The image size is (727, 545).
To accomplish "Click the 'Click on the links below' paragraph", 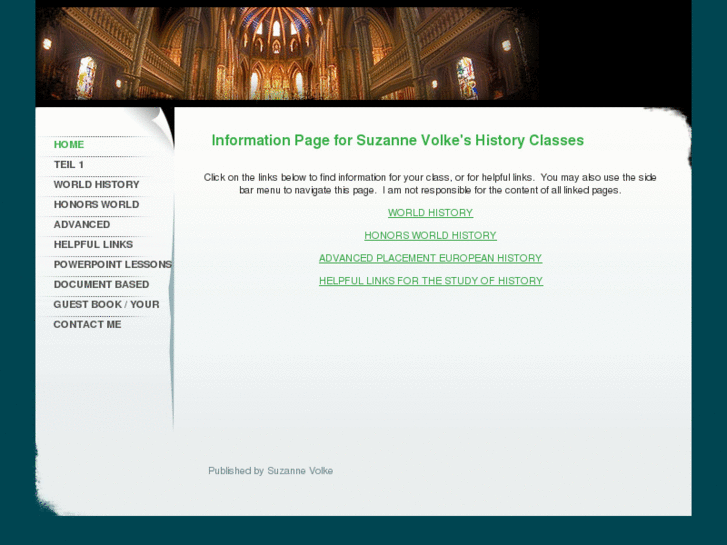I will click(x=430, y=184).
